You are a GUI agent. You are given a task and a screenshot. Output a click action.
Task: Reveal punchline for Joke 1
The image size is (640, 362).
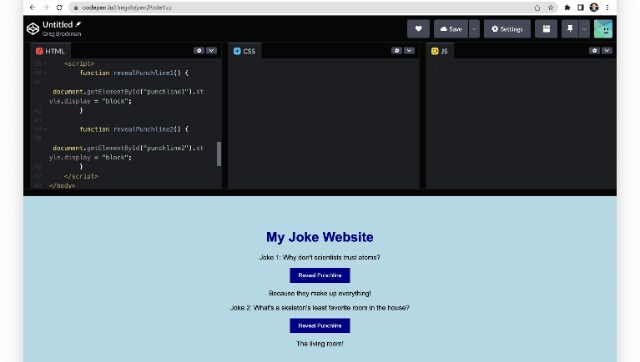point(320,275)
